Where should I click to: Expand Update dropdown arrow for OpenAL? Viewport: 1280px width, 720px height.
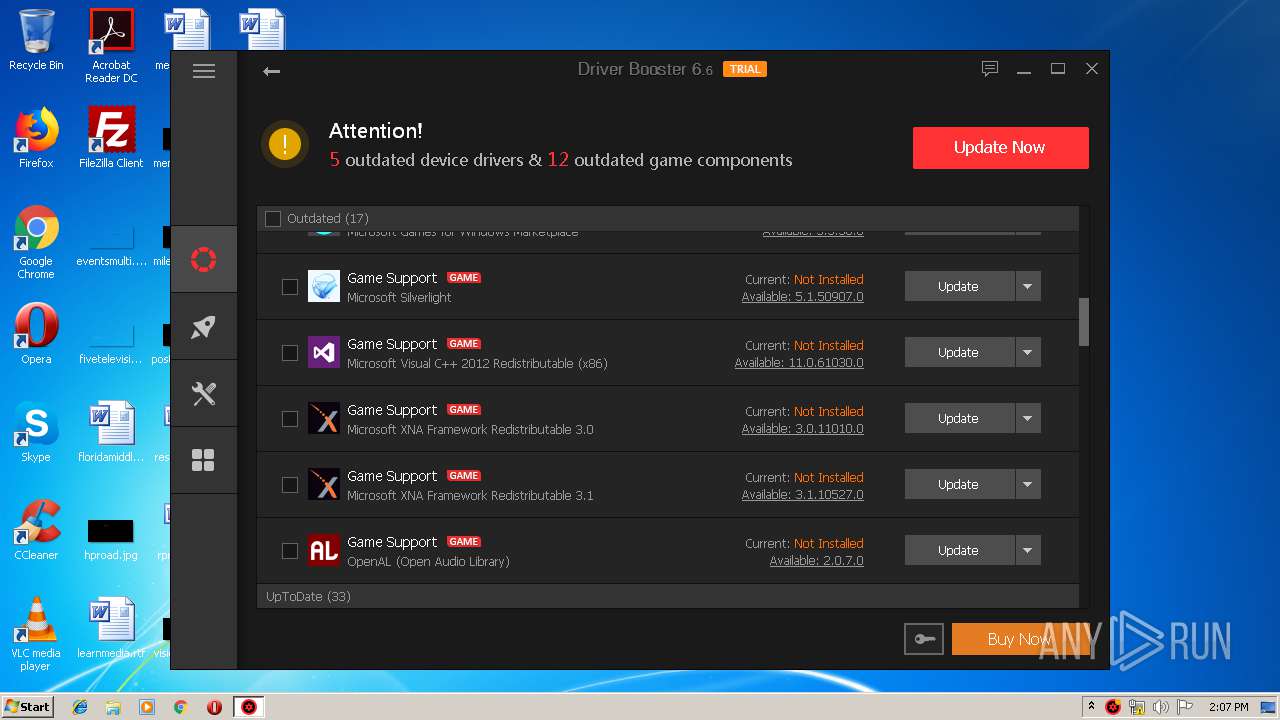1028,550
